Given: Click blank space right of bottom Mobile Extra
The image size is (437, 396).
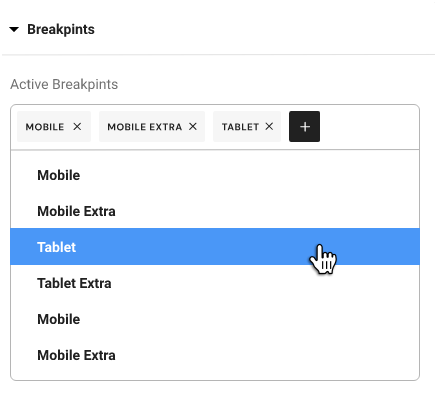Looking at the screenshot, I should point(267,355).
